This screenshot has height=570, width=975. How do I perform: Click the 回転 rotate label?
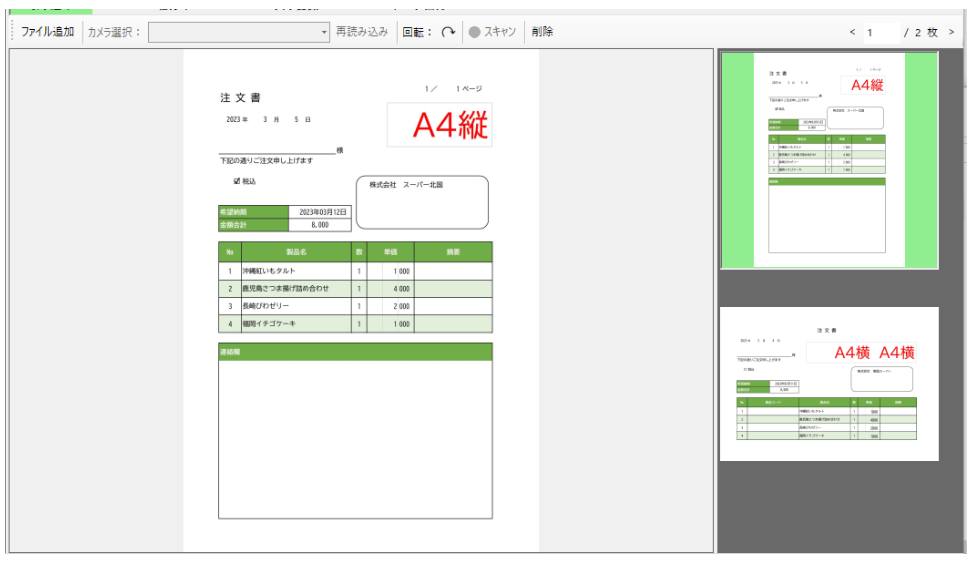tap(417, 32)
